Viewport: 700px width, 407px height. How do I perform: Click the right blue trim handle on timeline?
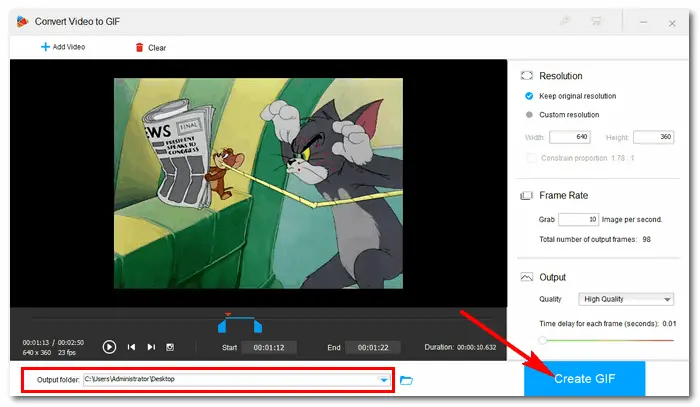pos(258,326)
